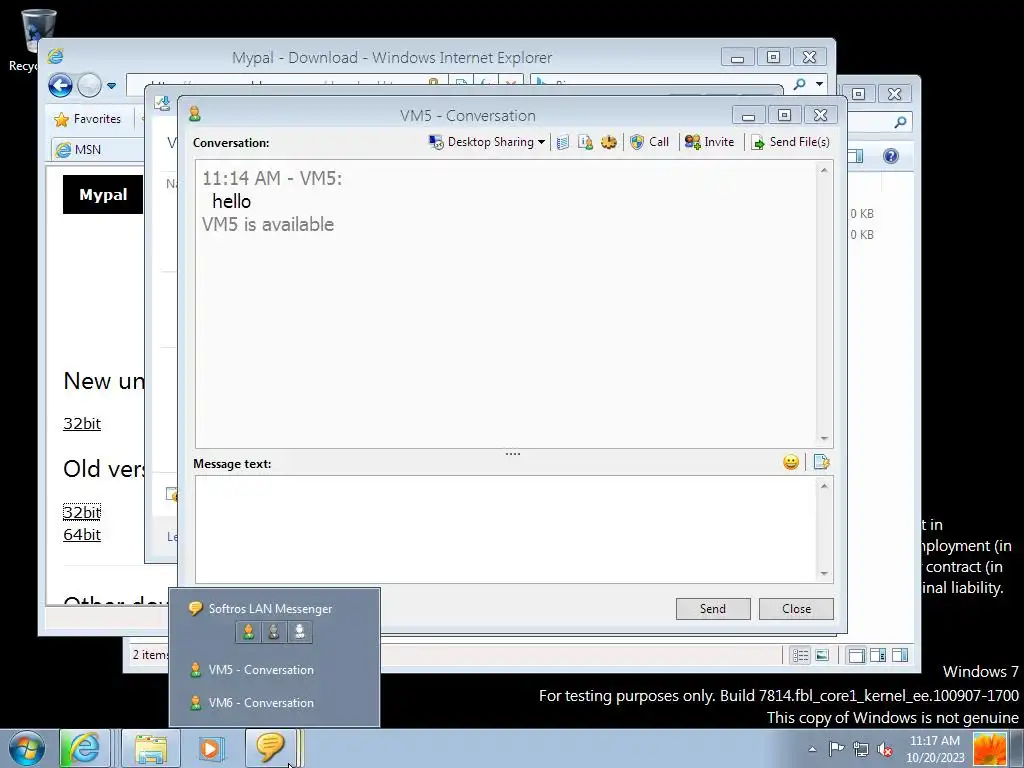Switch Explorer to large thumbnail view

(x=822, y=655)
